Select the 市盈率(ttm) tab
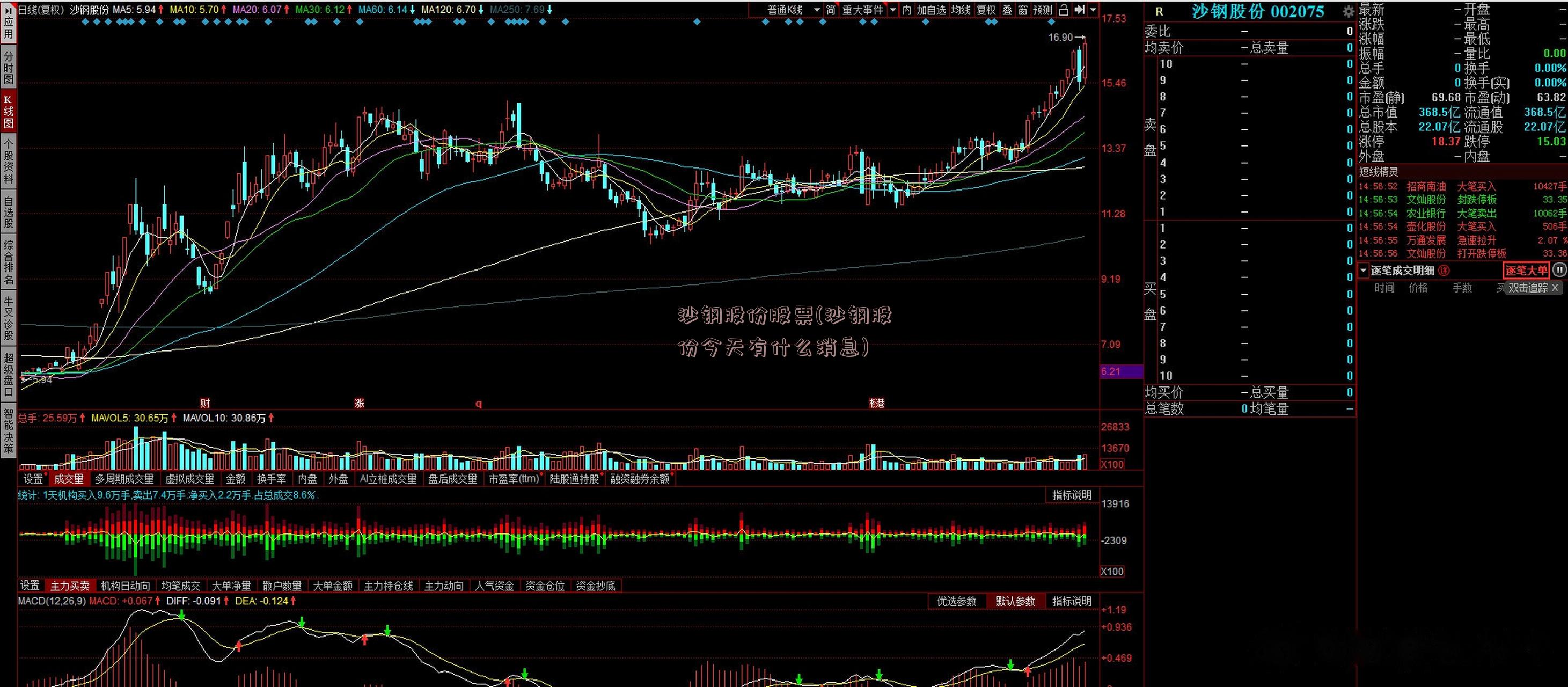 [x=514, y=479]
